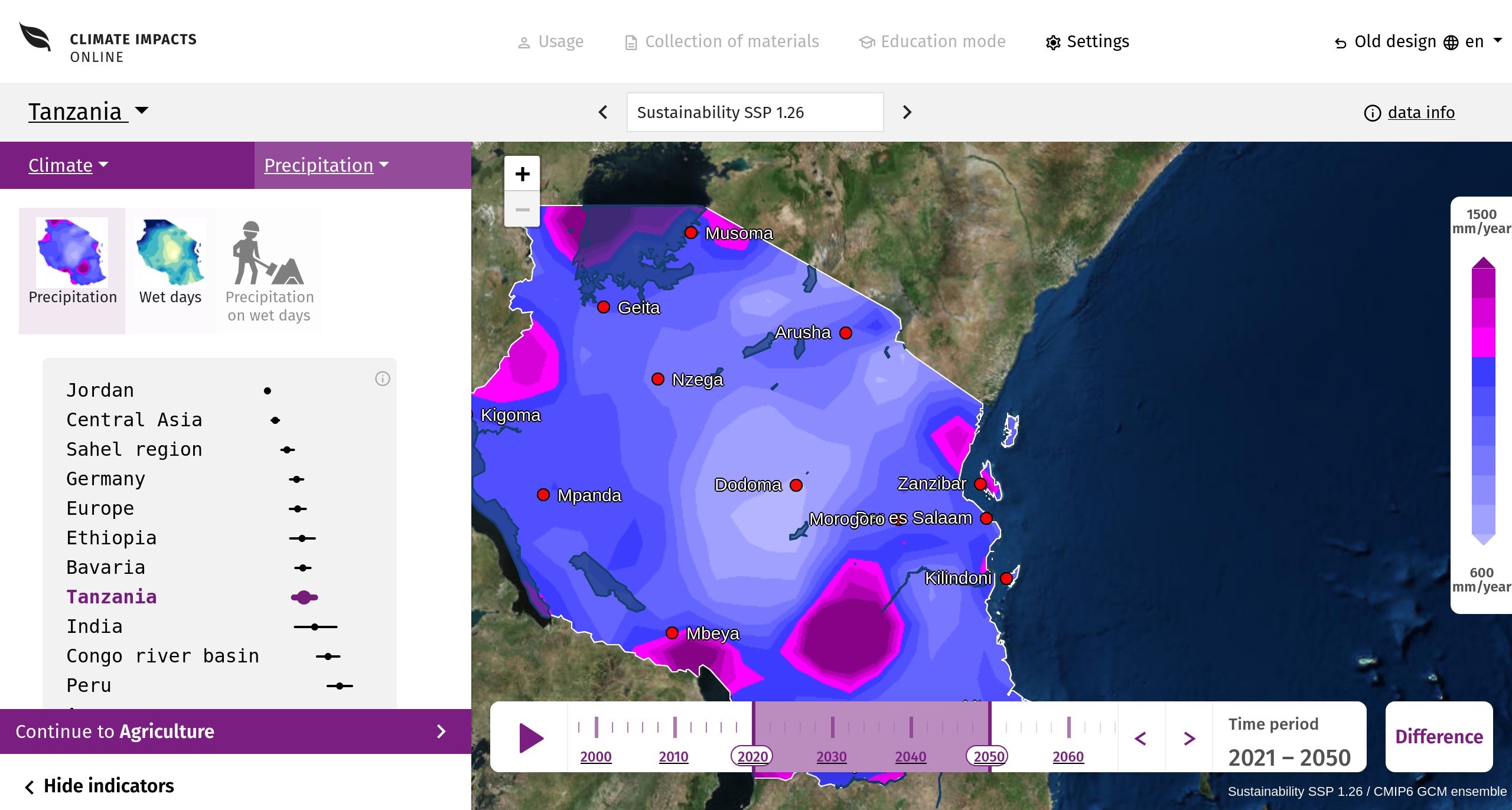
Task: Click the Mbeya city marker
Action: tap(672, 633)
